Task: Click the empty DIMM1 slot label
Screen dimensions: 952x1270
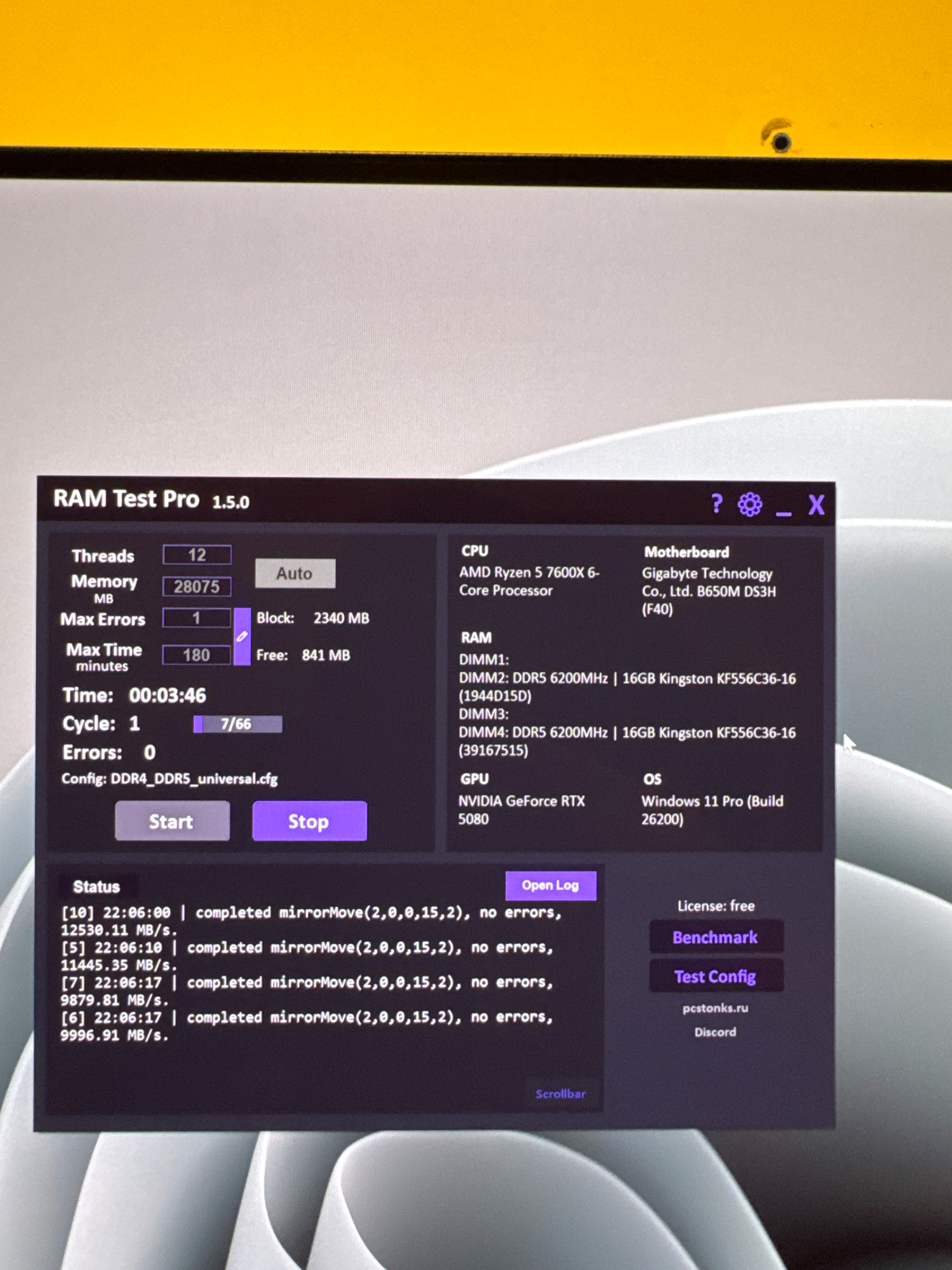Action: point(484,660)
